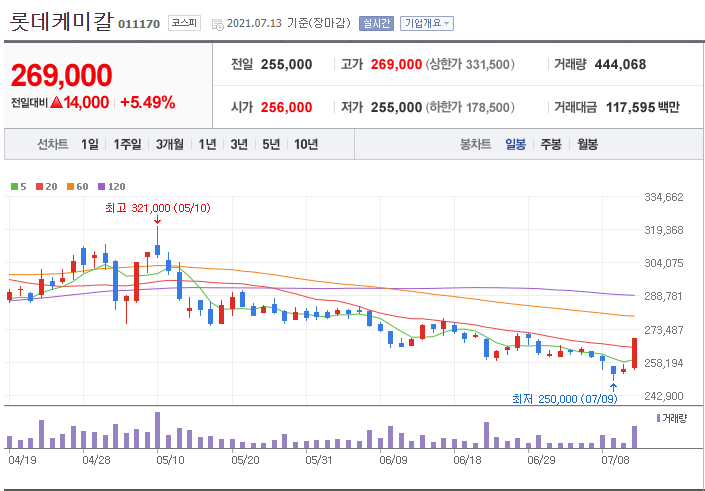Switch to 주봉 weekly candle chart
Viewport: 705px width, 491px height.
[x=551, y=144]
